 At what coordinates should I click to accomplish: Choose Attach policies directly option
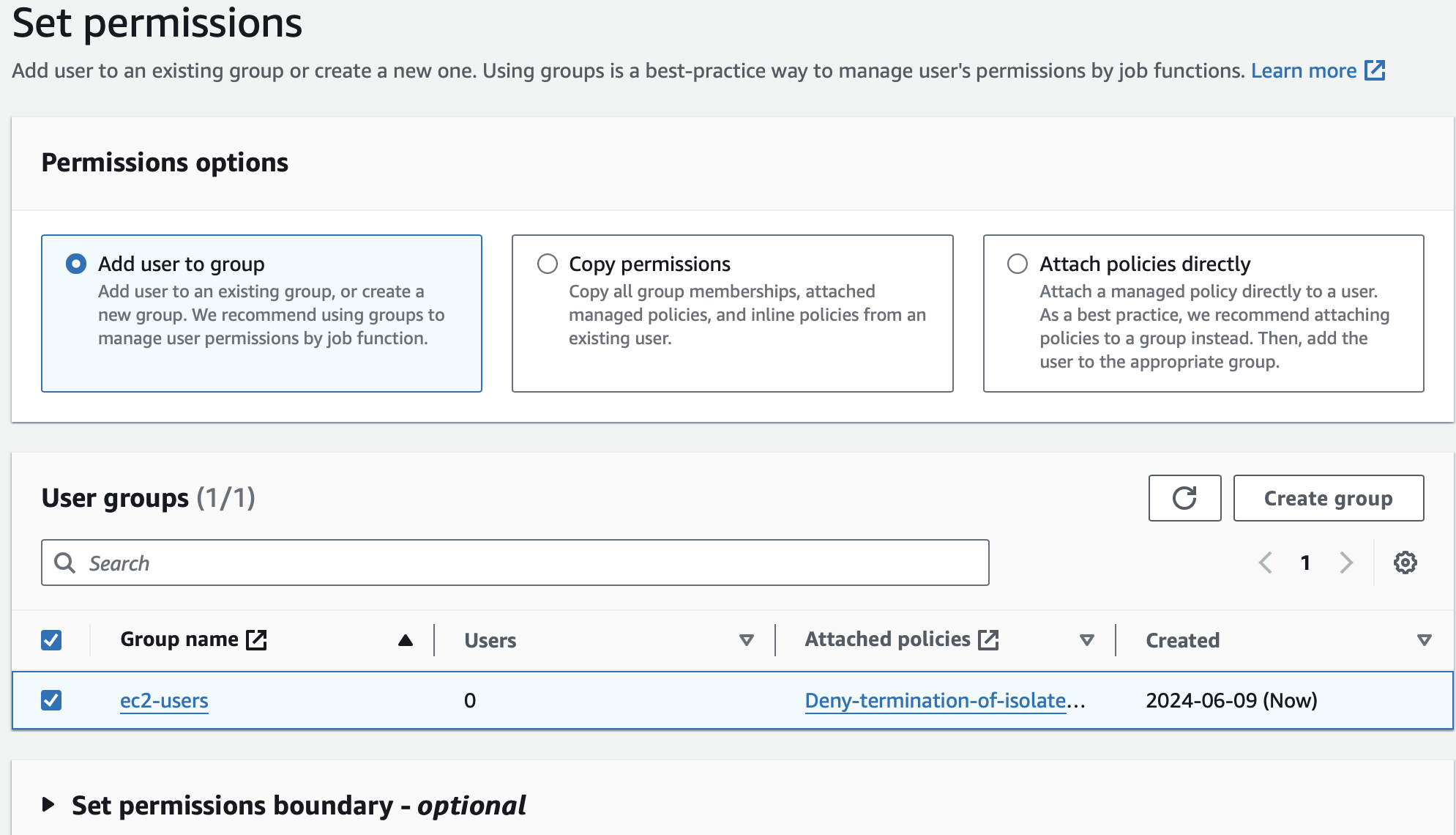[x=1018, y=264]
